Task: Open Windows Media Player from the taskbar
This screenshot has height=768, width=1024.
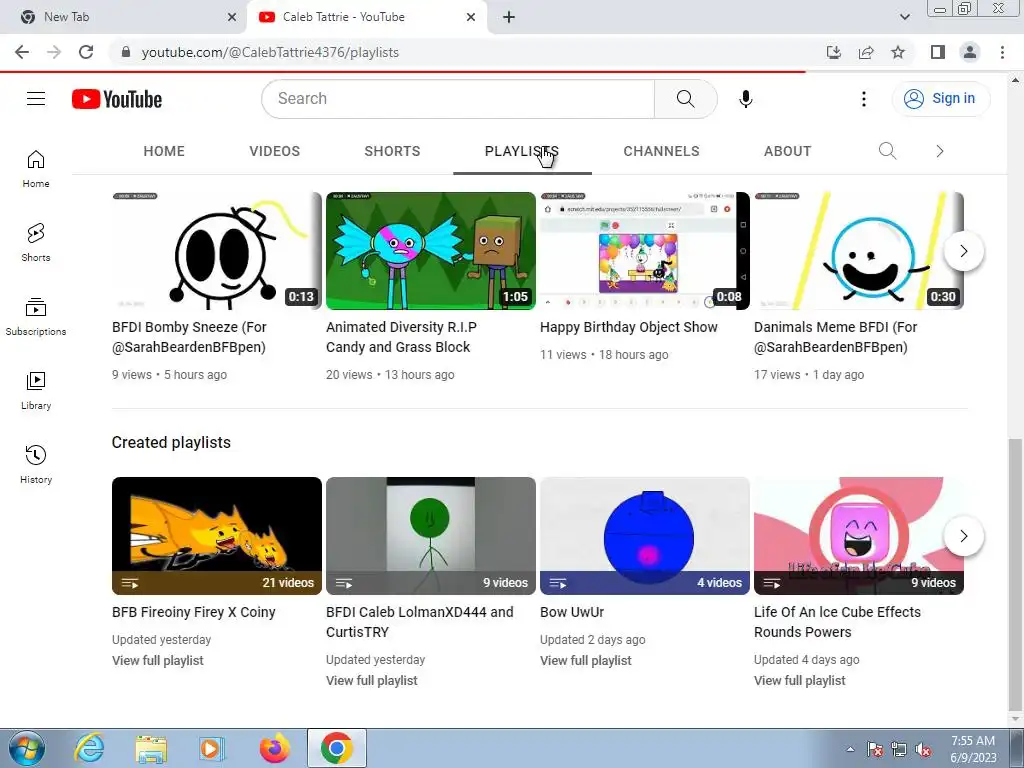Action: click(x=212, y=748)
